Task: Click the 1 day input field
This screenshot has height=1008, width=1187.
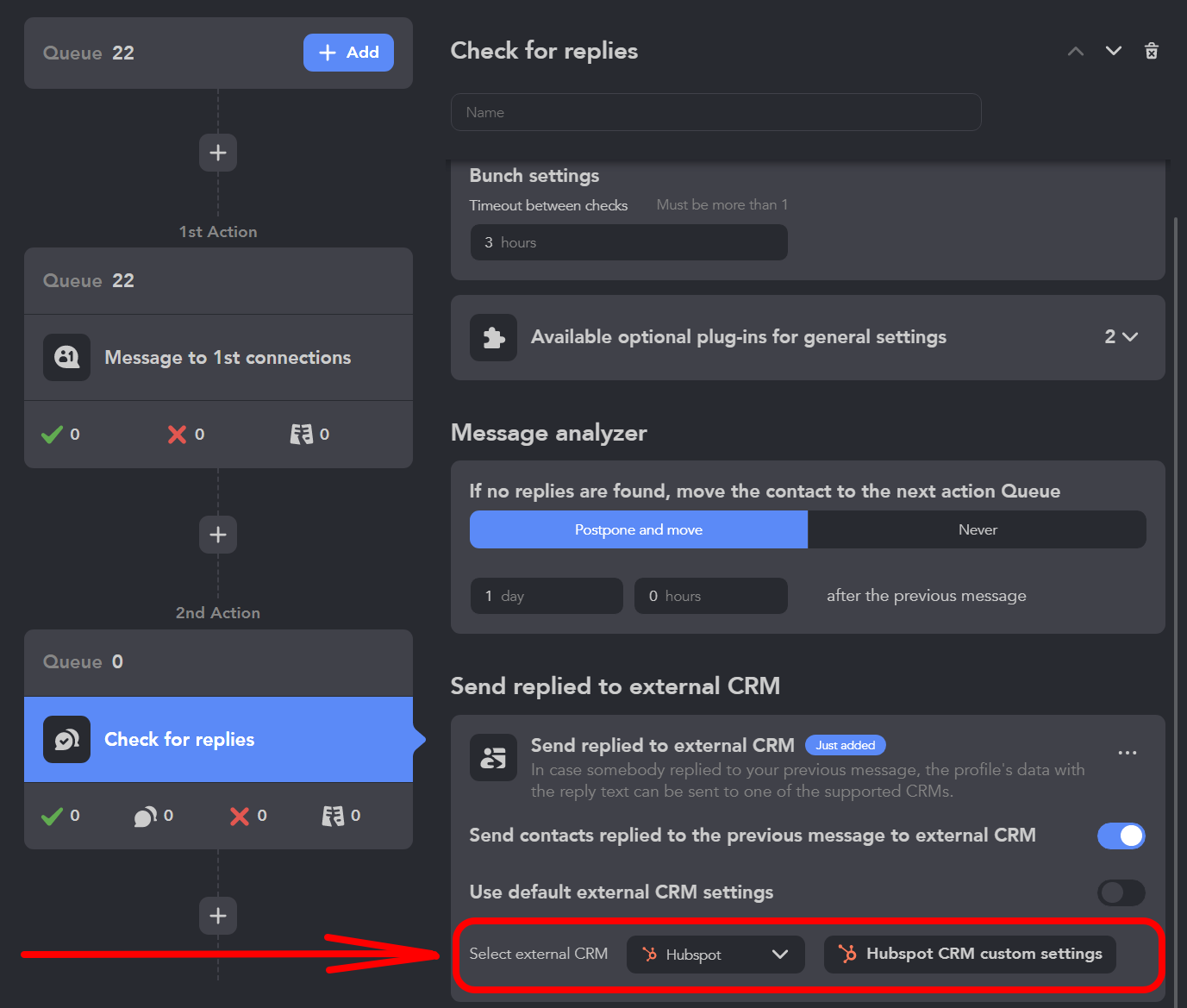Action: (547, 596)
